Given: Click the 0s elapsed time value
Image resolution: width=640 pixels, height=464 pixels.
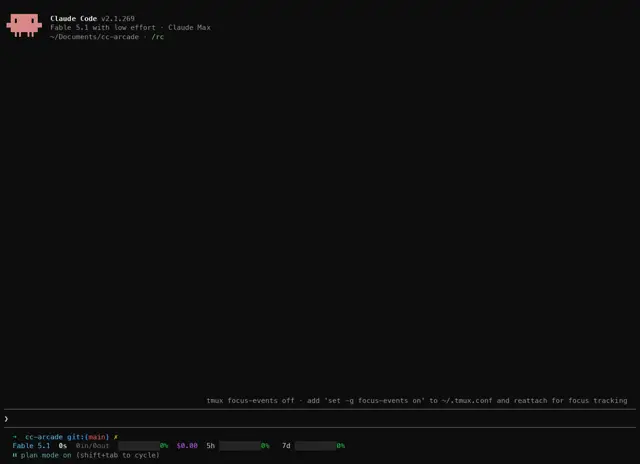Looking at the screenshot, I should (x=62, y=446).
